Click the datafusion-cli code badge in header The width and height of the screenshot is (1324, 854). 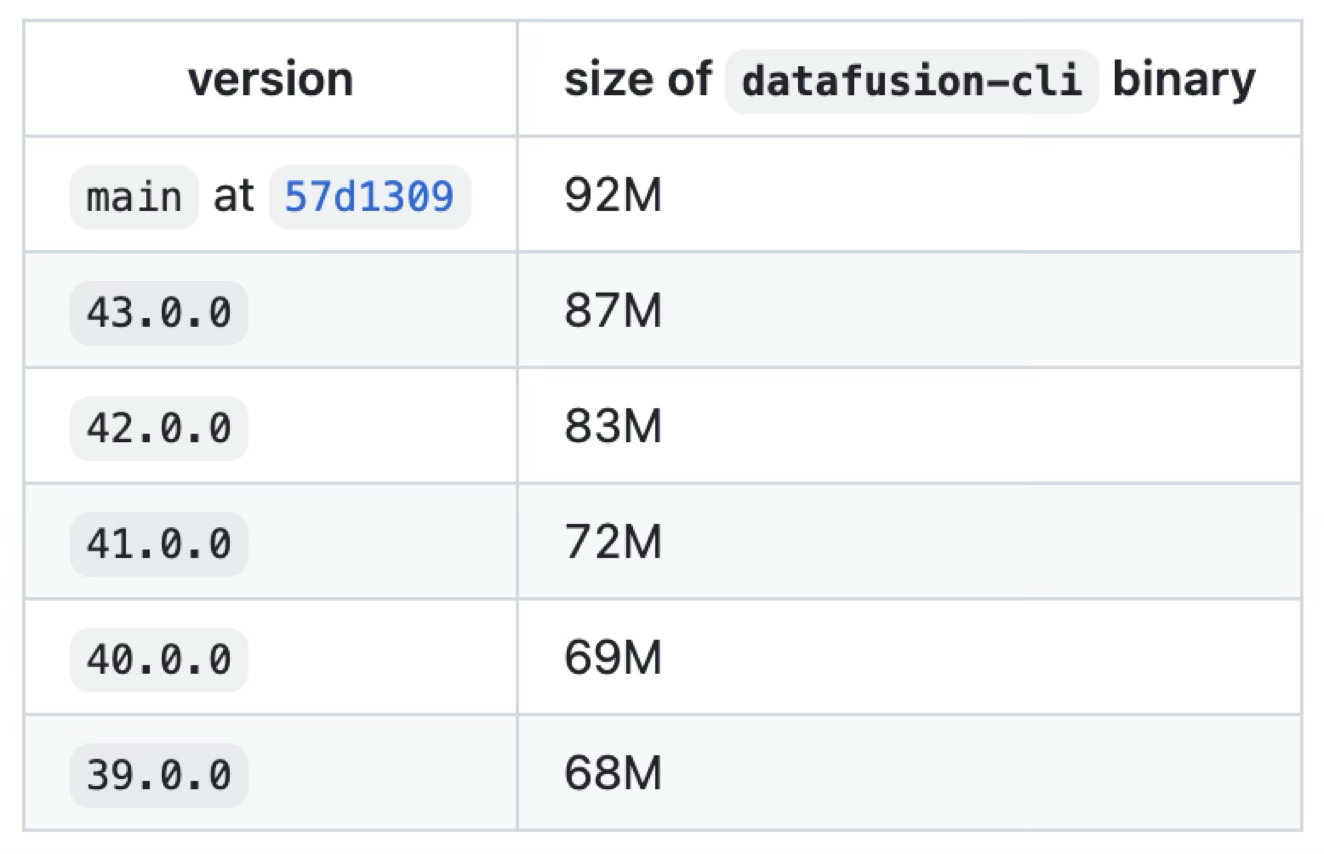coord(911,79)
